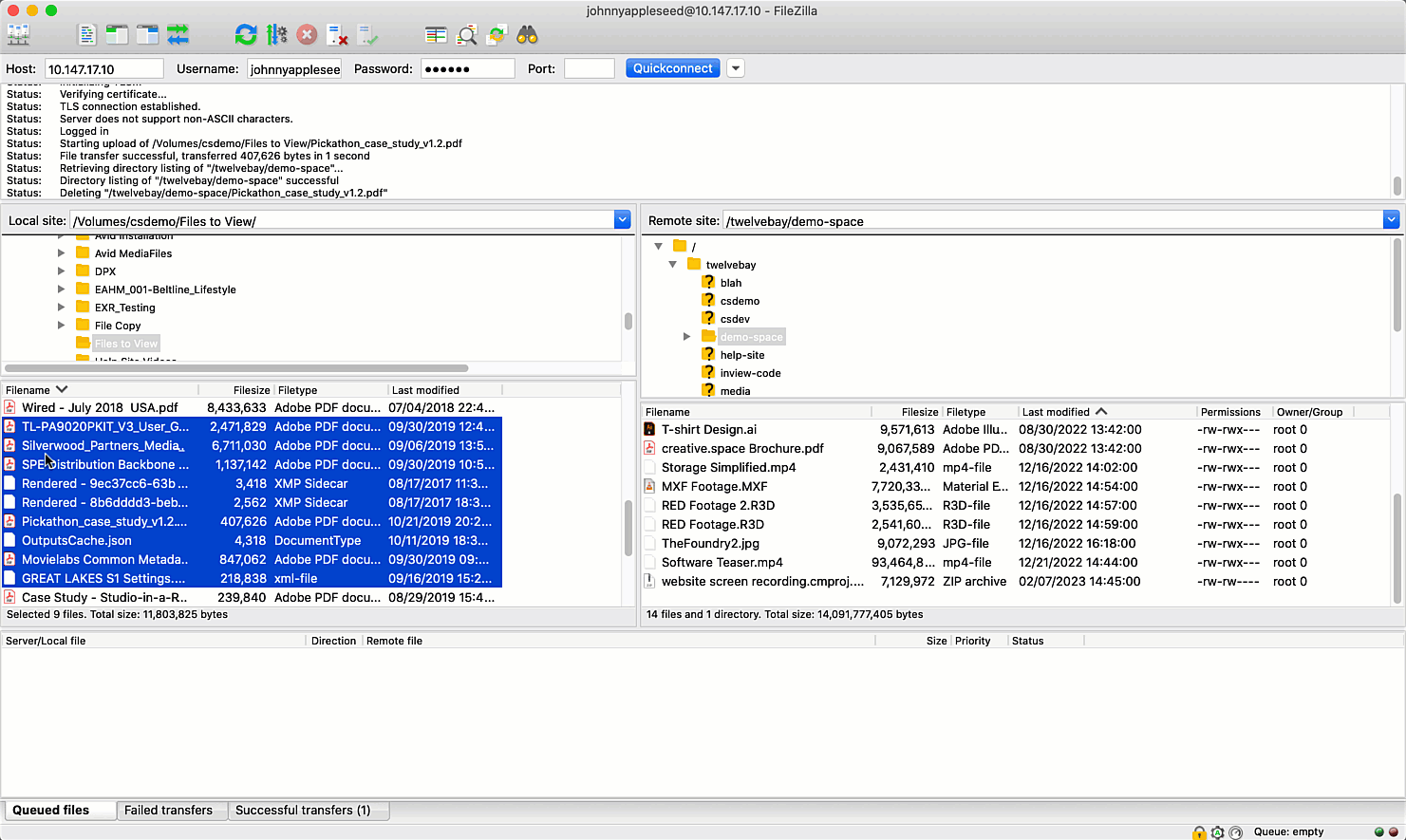Image resolution: width=1406 pixels, height=840 pixels.
Task: Click the red queue activity LED
Action: (1393, 832)
